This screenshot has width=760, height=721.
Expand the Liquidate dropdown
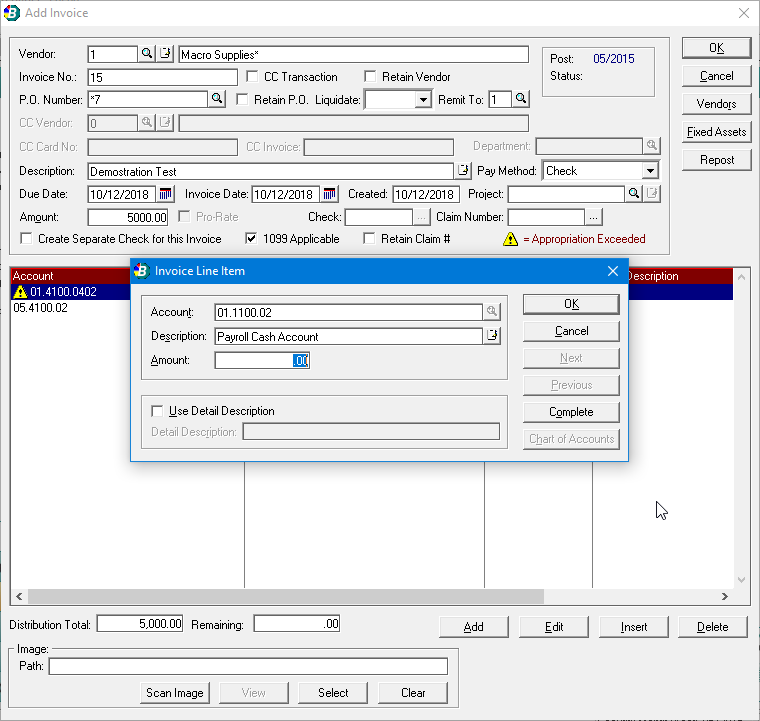pos(423,100)
